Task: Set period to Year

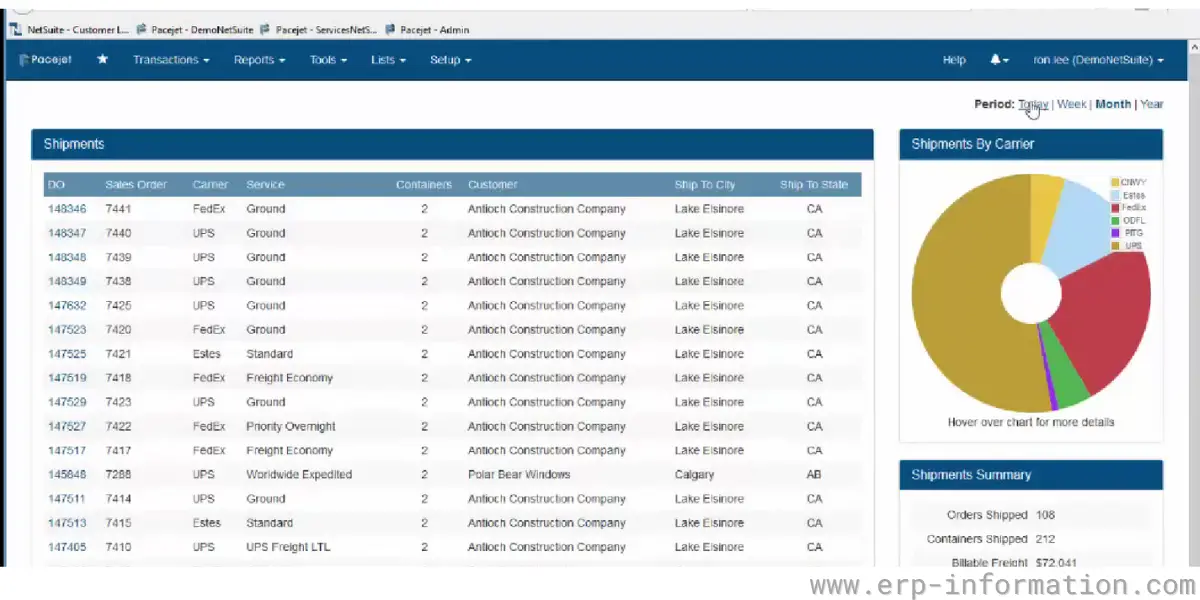Action: point(1152,104)
